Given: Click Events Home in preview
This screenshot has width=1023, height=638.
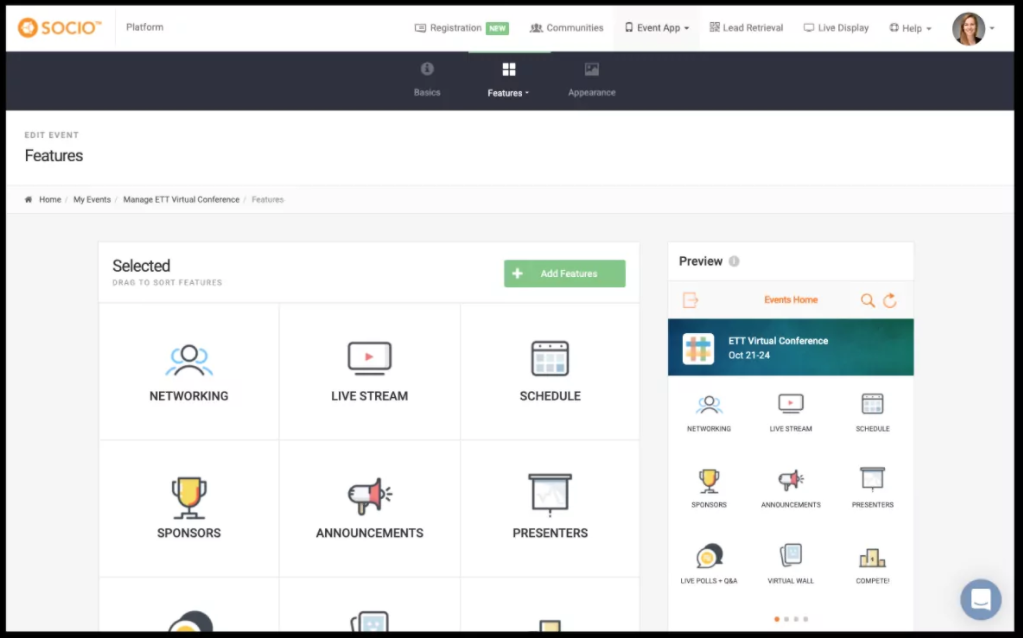Looking at the screenshot, I should [791, 300].
